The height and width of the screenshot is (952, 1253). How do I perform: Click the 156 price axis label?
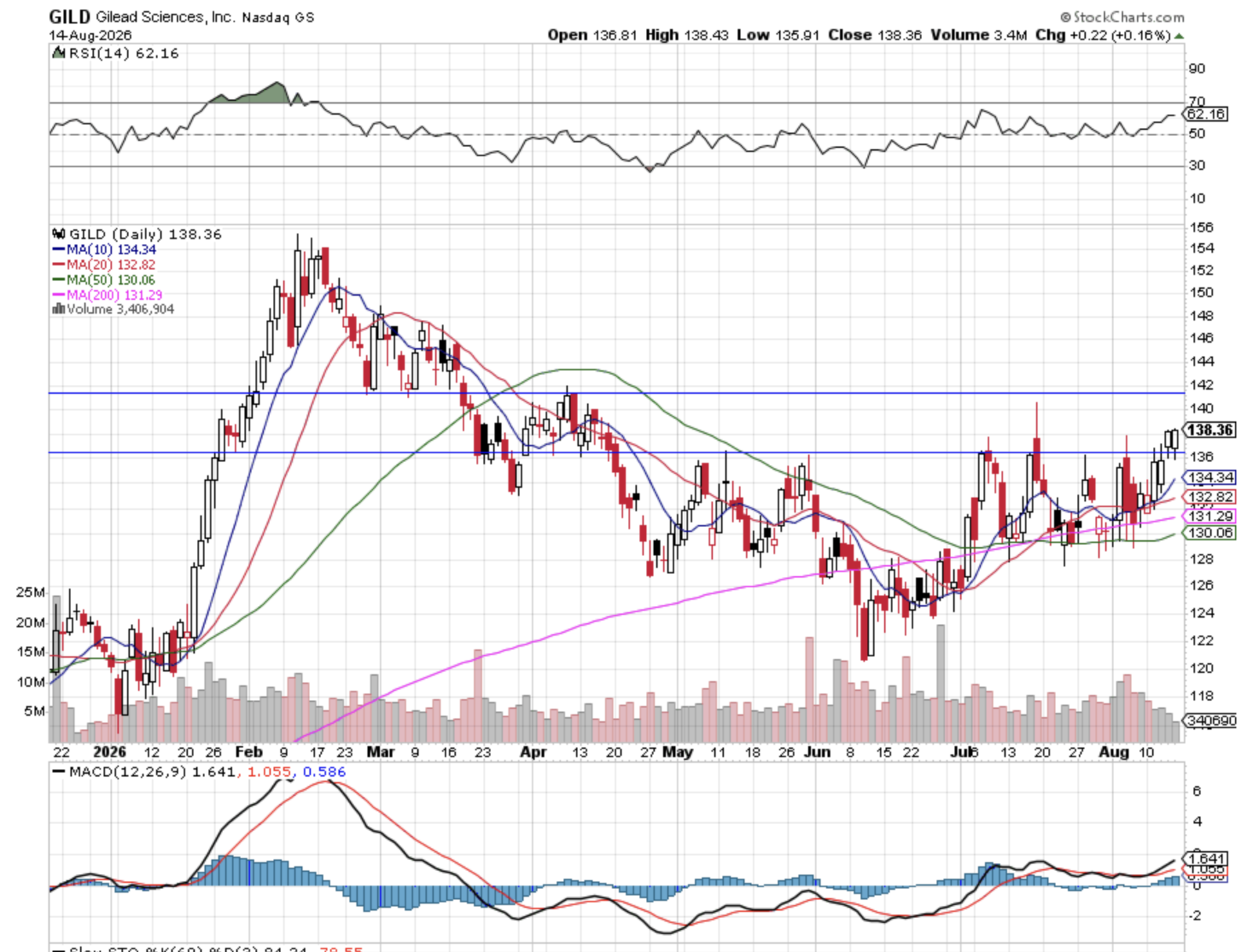tap(1201, 227)
